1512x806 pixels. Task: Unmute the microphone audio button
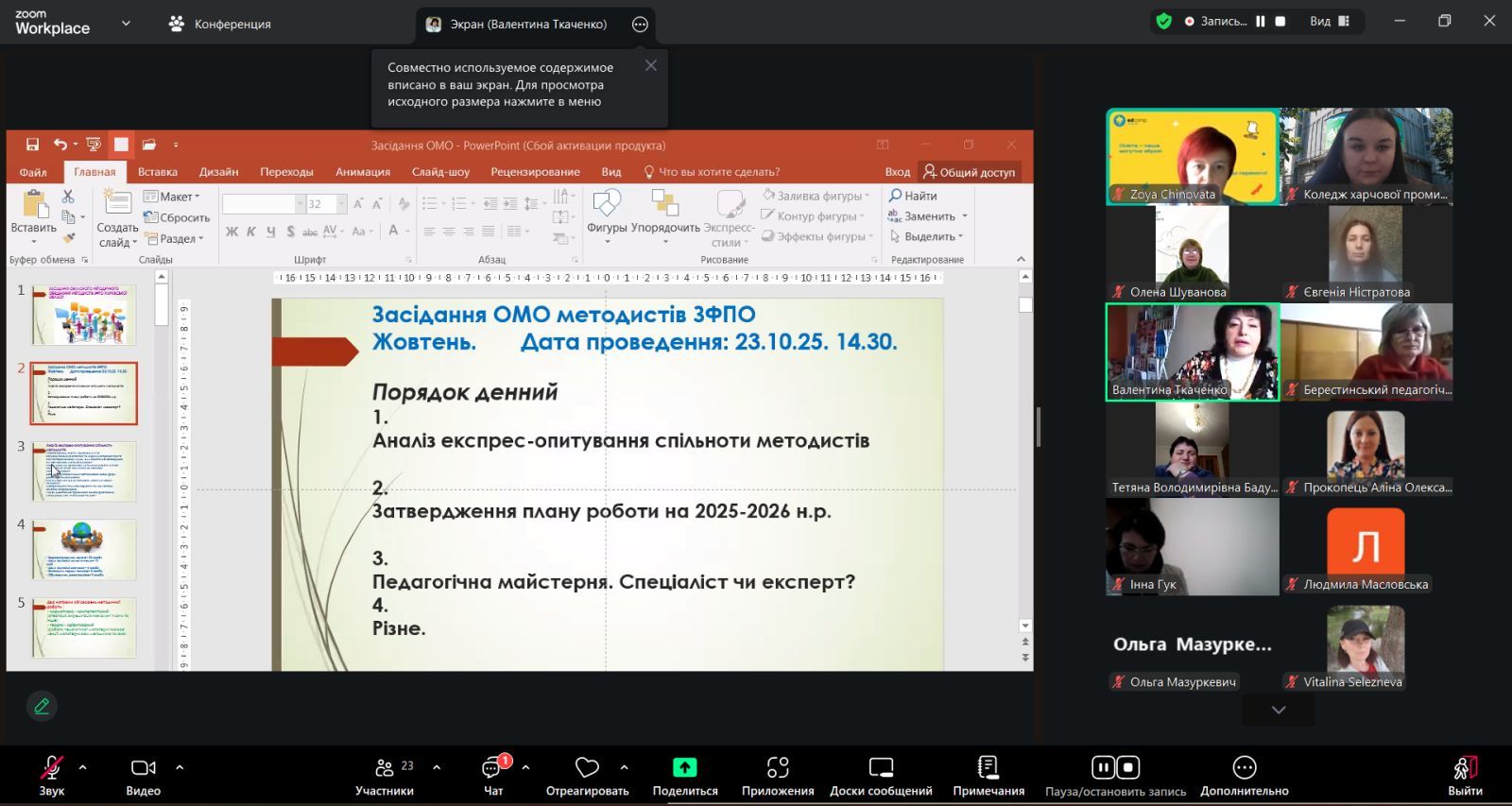[51, 768]
